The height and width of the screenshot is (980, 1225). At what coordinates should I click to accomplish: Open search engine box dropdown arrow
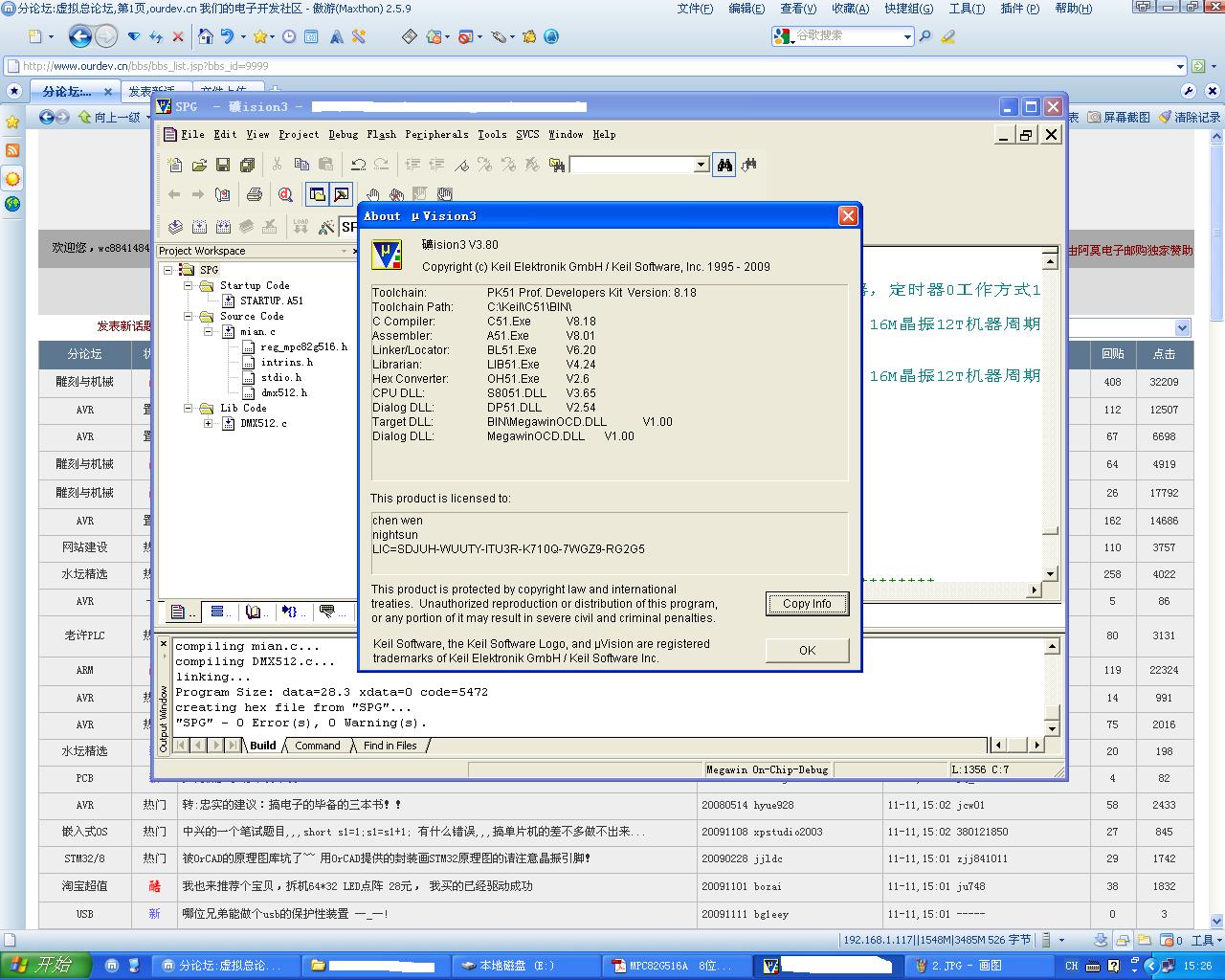point(907,36)
